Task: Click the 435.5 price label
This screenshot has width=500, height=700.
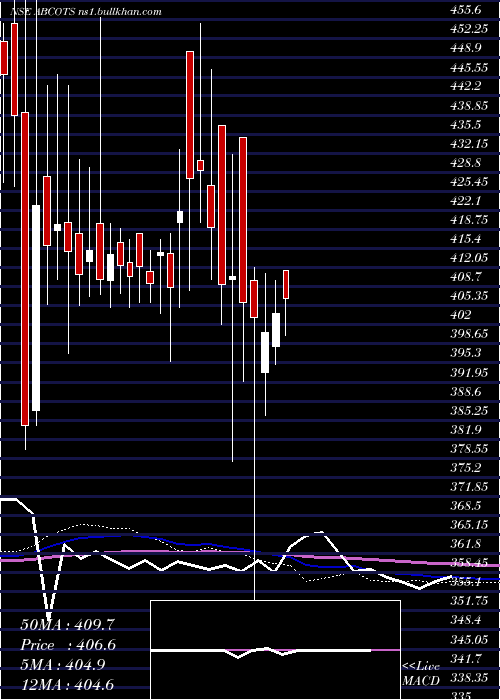Action: coord(465,125)
